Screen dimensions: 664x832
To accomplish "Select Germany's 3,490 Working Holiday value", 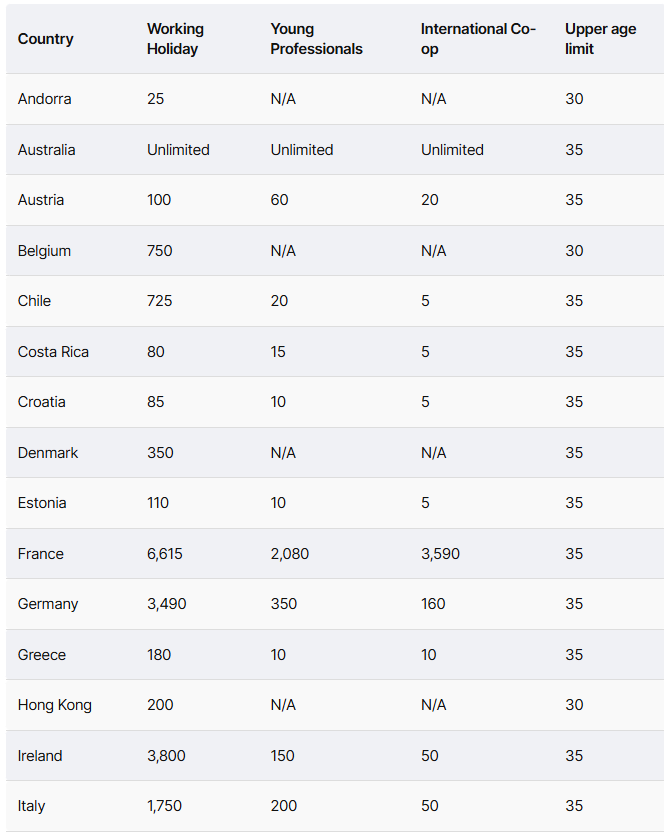I will (167, 604).
